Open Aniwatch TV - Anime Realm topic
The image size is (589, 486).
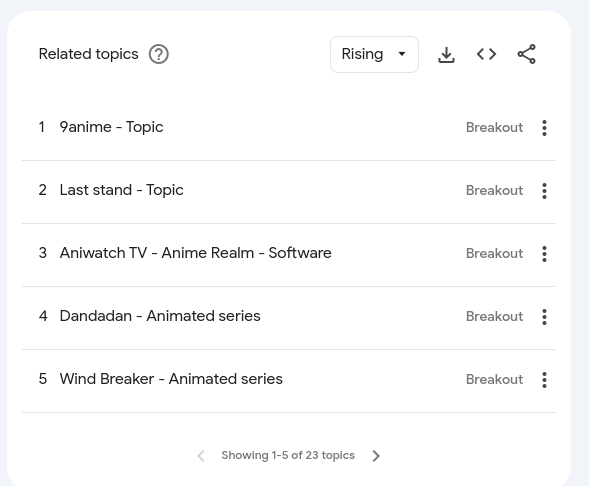coord(195,253)
